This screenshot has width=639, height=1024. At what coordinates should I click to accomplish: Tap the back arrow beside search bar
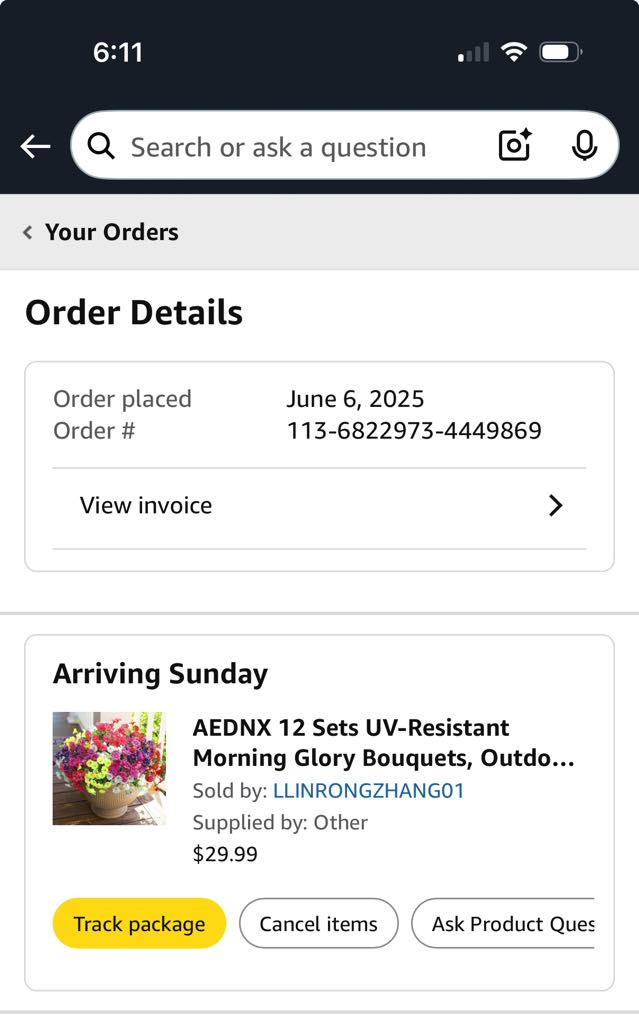[x=35, y=147]
